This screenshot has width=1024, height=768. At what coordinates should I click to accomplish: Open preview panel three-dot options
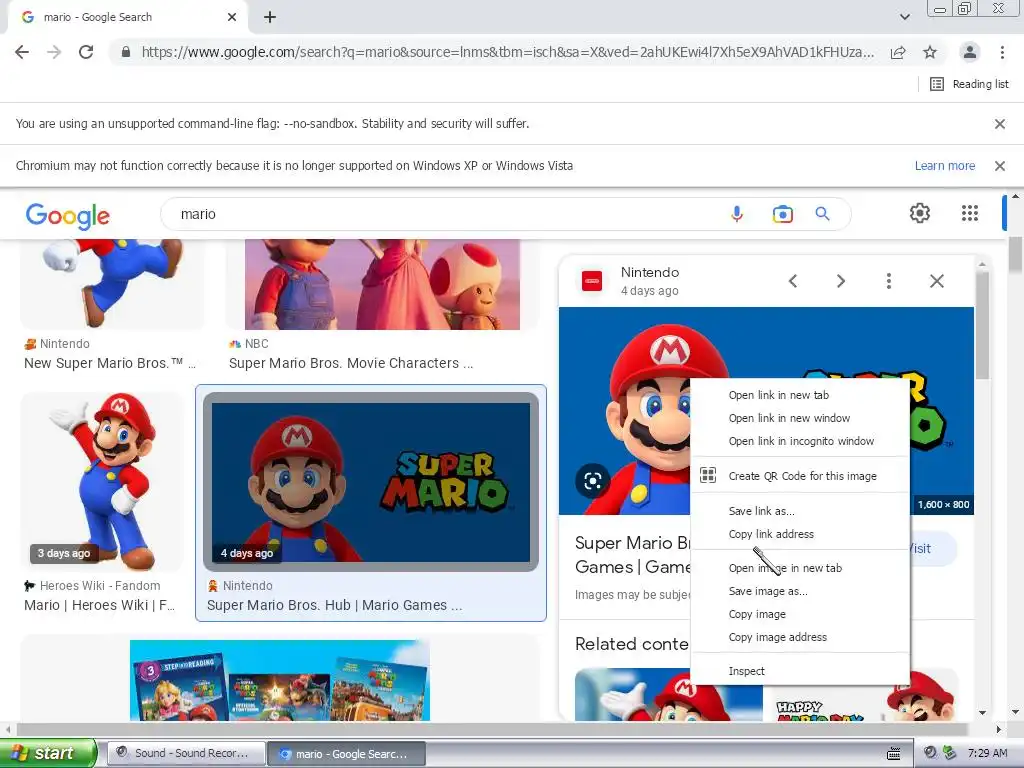(x=888, y=281)
